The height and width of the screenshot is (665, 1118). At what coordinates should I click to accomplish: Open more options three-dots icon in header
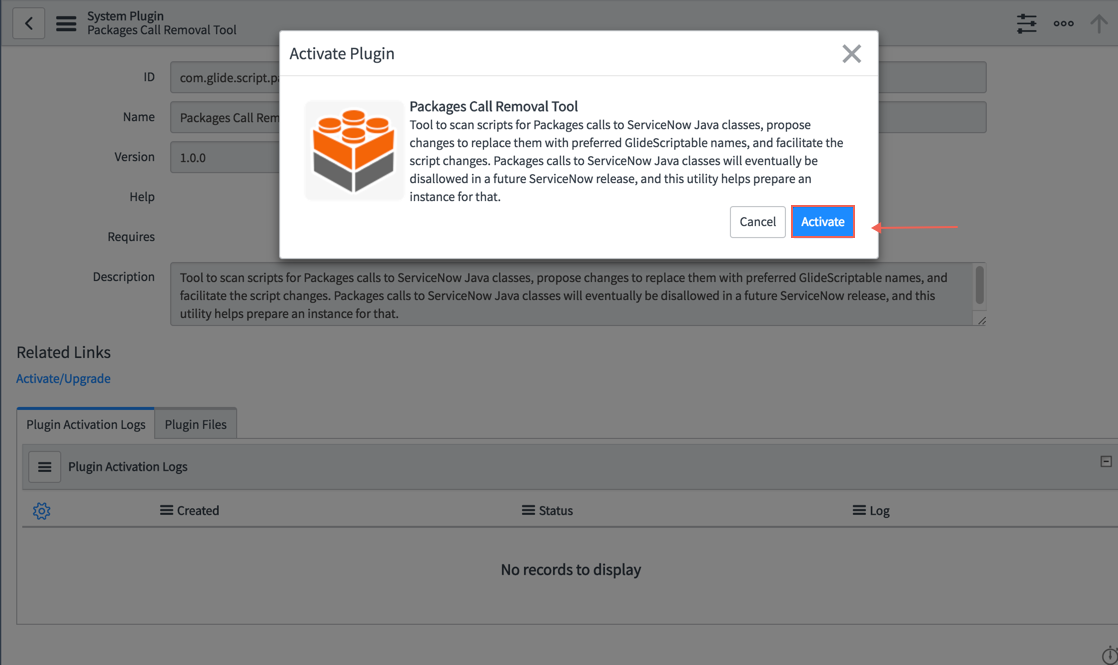pyautogui.click(x=1063, y=24)
